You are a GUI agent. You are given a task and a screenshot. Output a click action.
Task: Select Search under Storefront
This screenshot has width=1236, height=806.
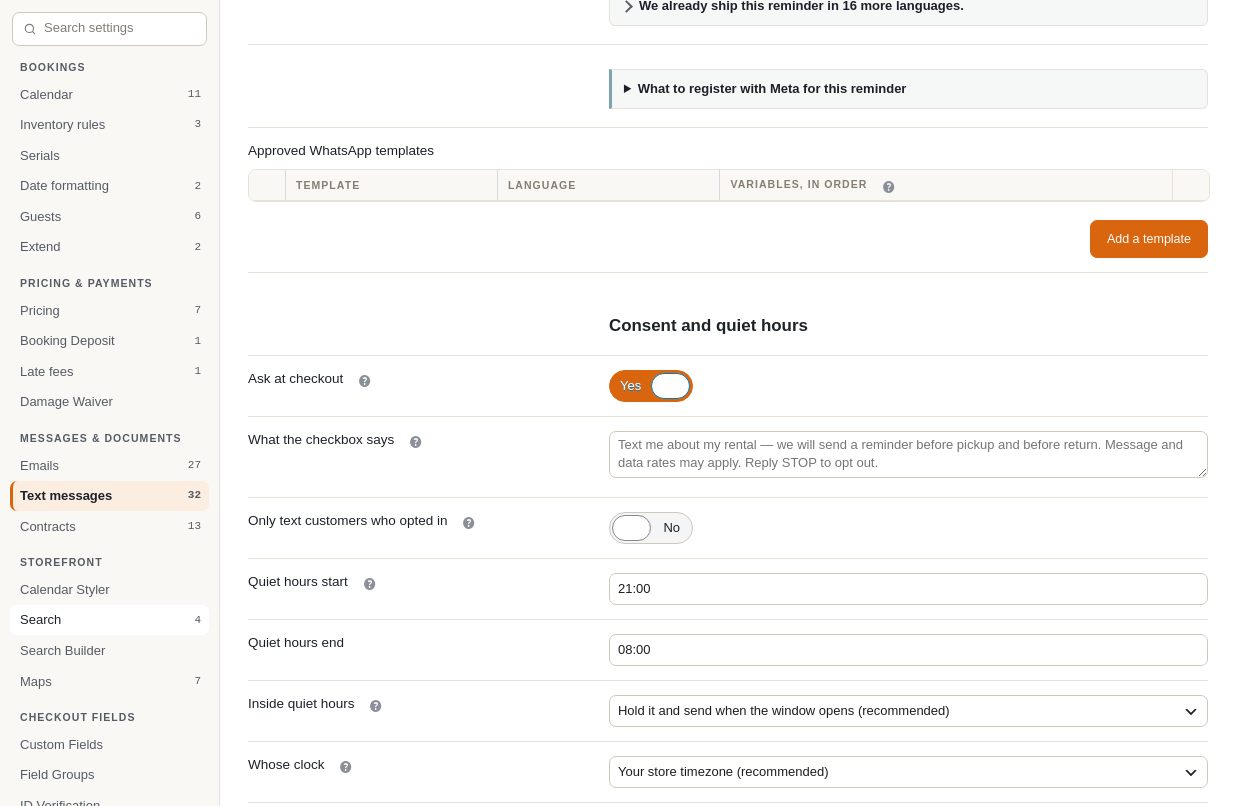(110, 620)
